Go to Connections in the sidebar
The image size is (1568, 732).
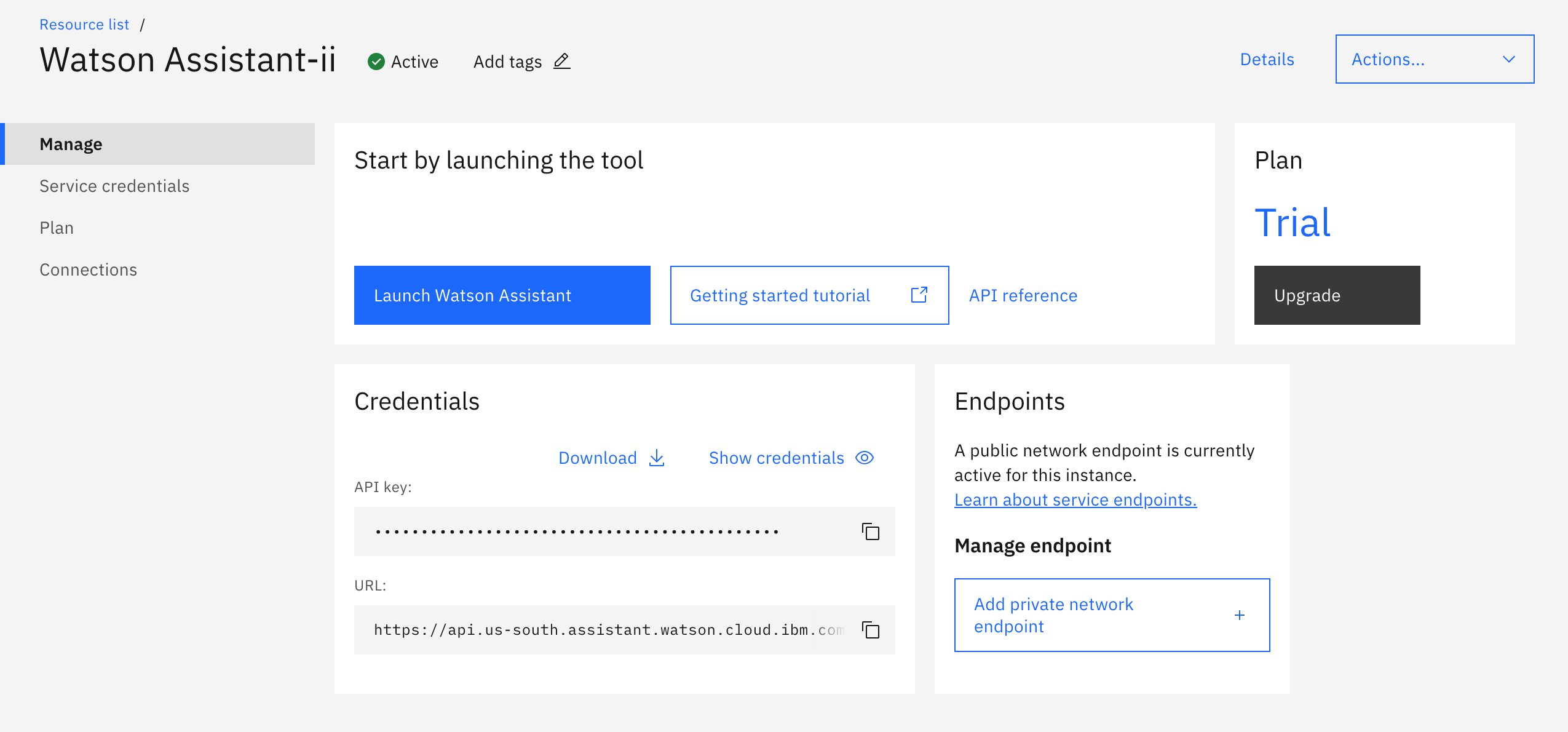coord(88,269)
